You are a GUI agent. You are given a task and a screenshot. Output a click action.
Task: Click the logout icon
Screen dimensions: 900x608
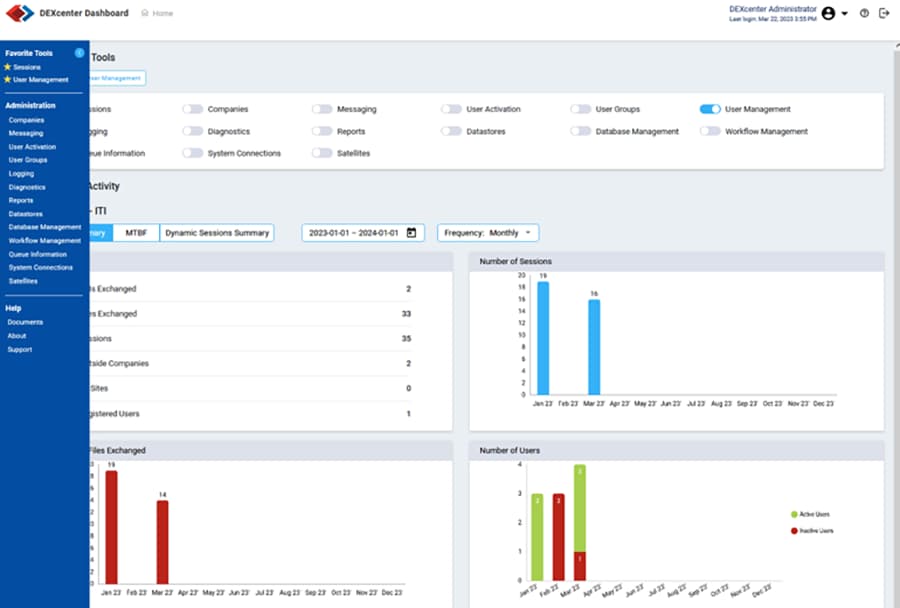(x=884, y=13)
